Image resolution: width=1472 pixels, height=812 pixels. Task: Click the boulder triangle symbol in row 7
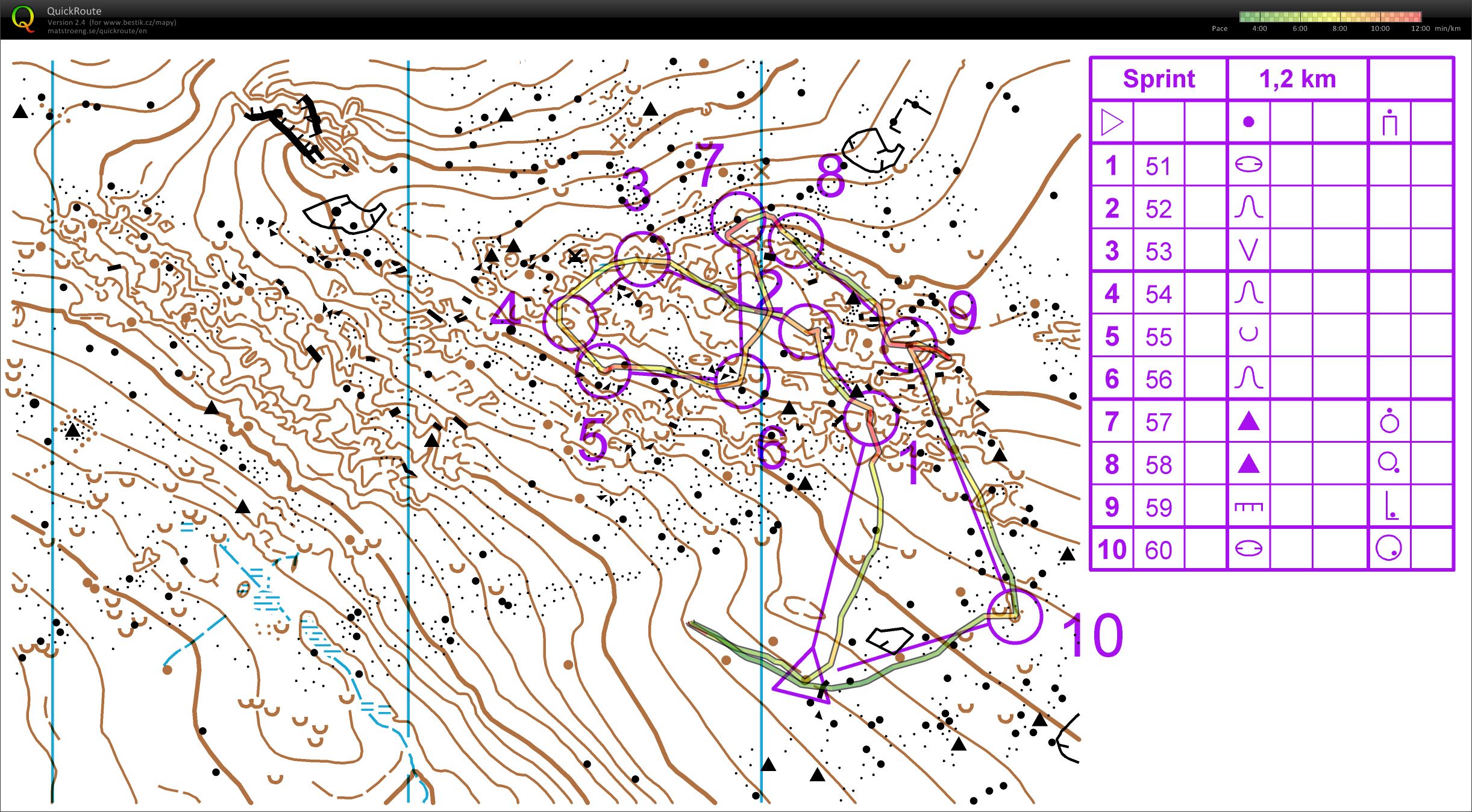1248,421
